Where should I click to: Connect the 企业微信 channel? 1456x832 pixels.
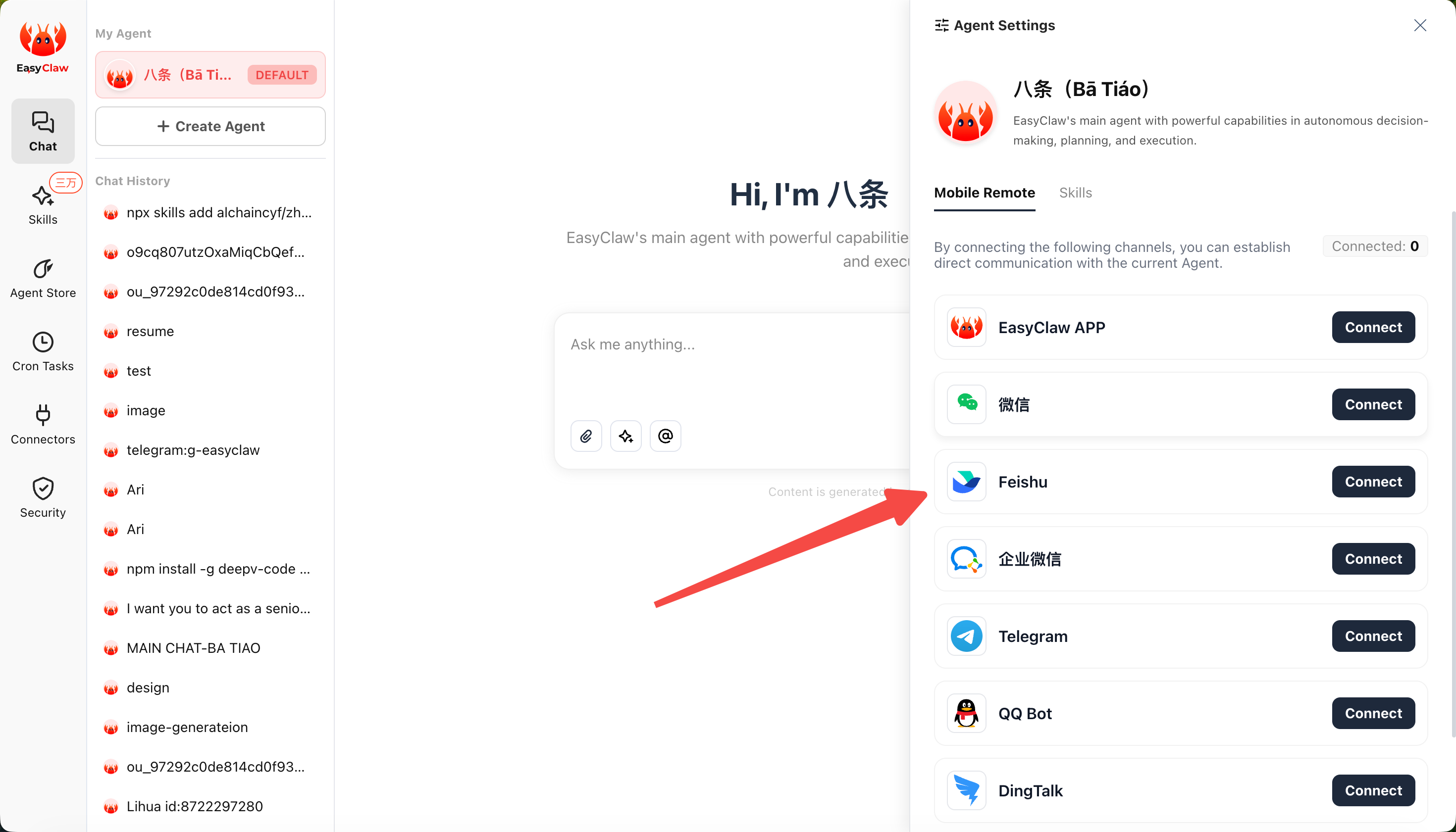point(1373,559)
